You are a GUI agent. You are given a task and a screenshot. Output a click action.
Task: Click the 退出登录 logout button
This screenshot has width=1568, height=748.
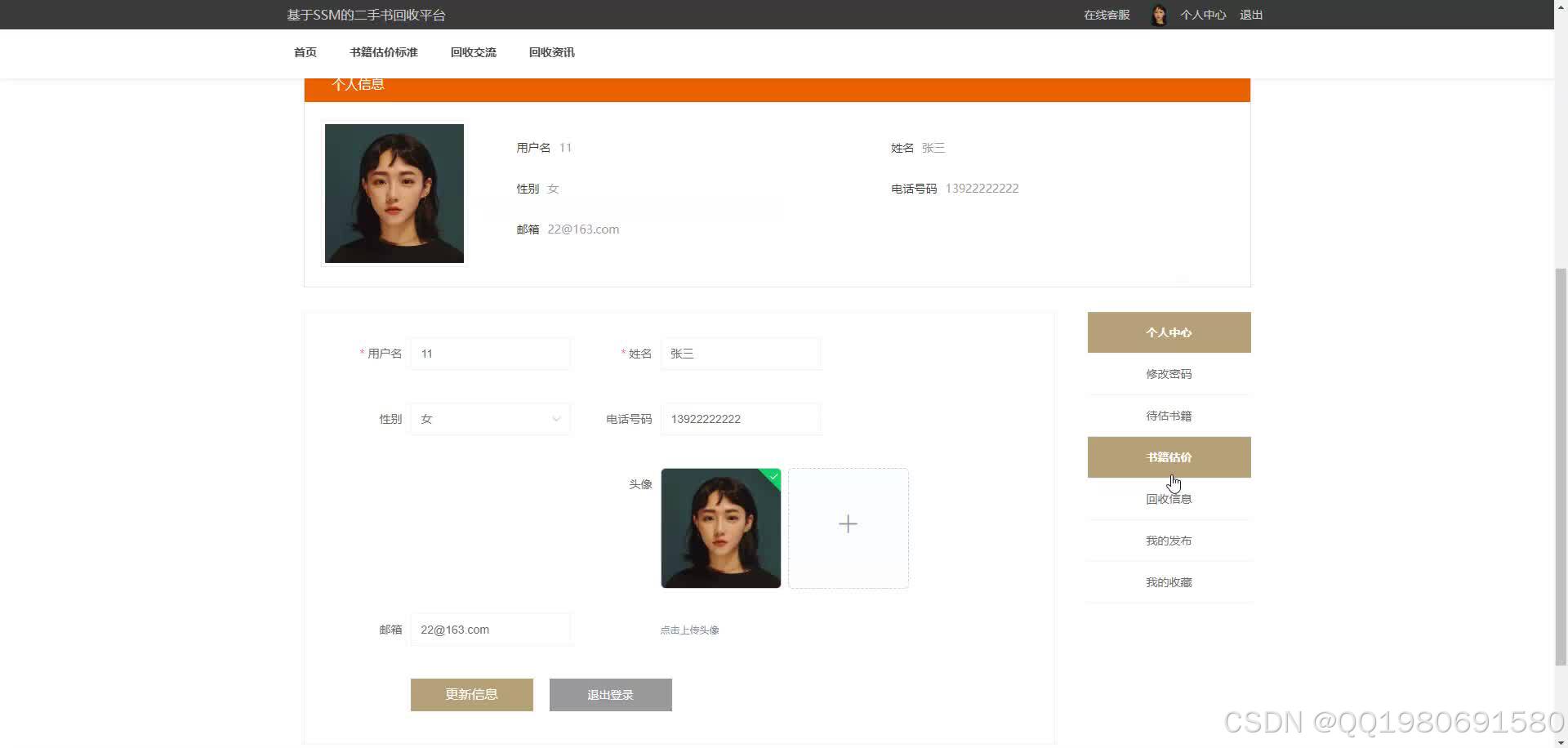click(x=610, y=694)
